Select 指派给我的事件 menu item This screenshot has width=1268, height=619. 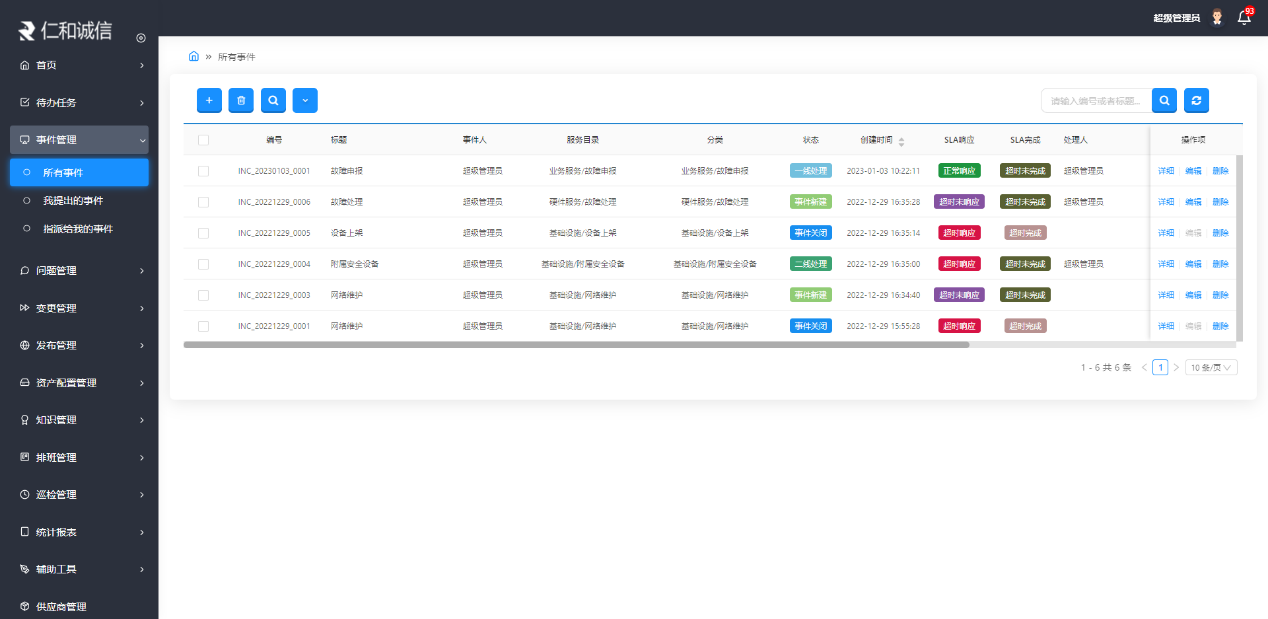pyautogui.click(x=79, y=228)
